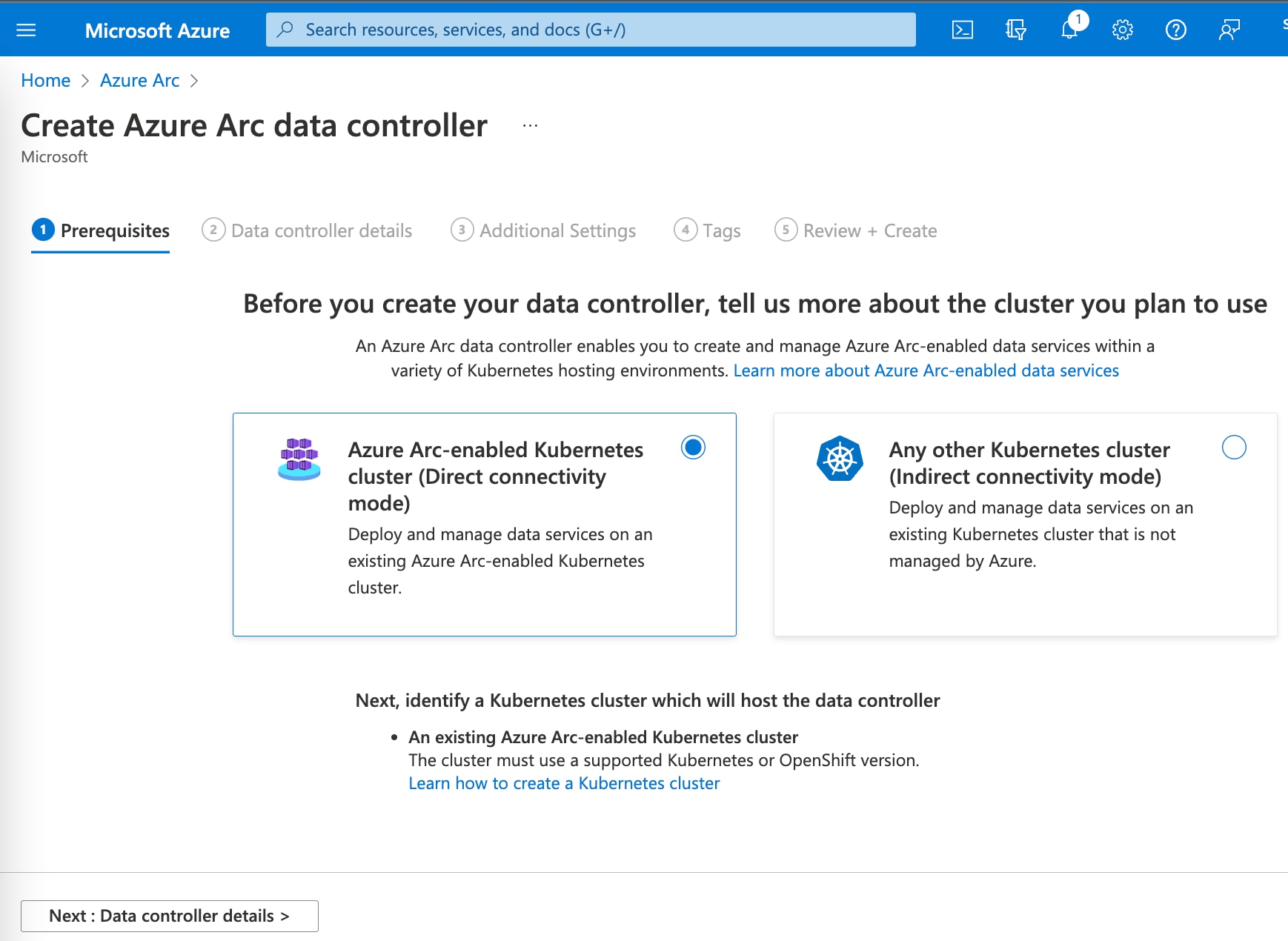This screenshot has height=941, width=1288.
Task: Switch to Data controller details tab
Action: (x=307, y=230)
